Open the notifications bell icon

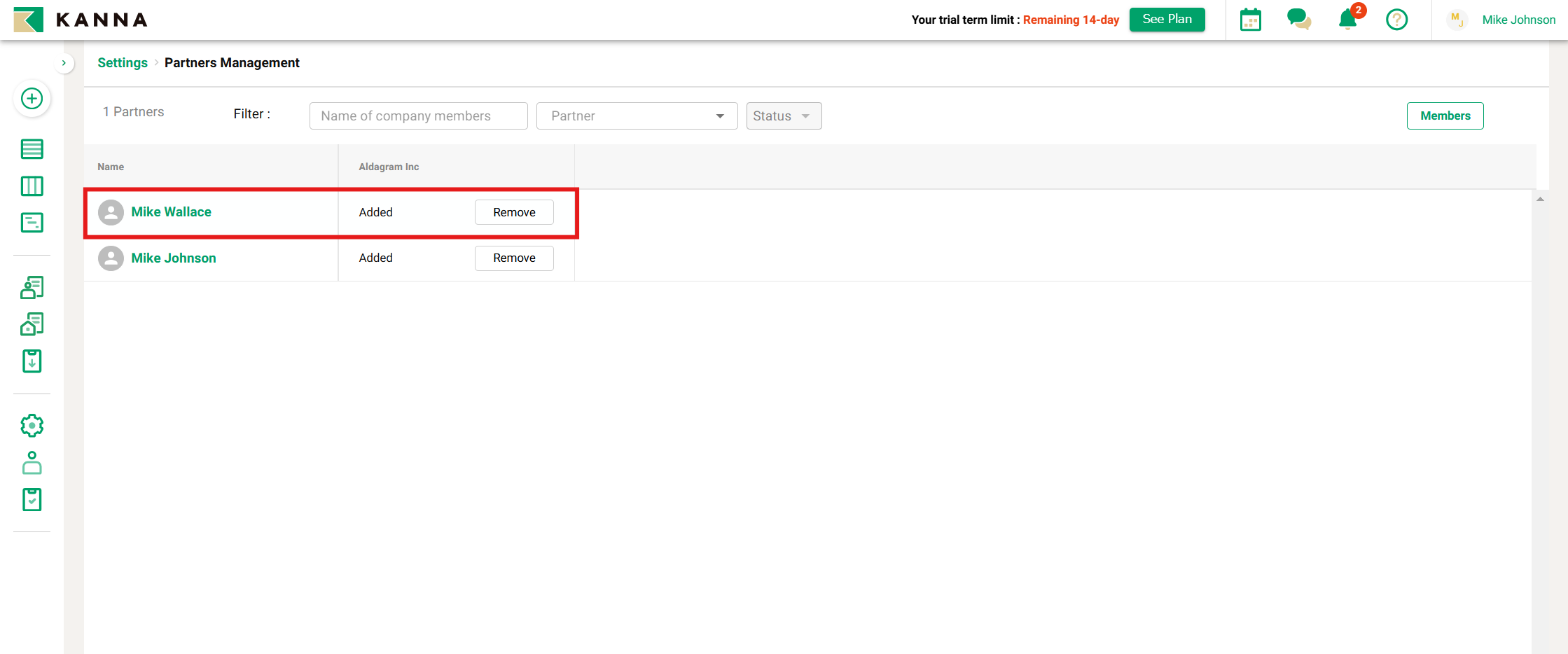coord(1347,20)
